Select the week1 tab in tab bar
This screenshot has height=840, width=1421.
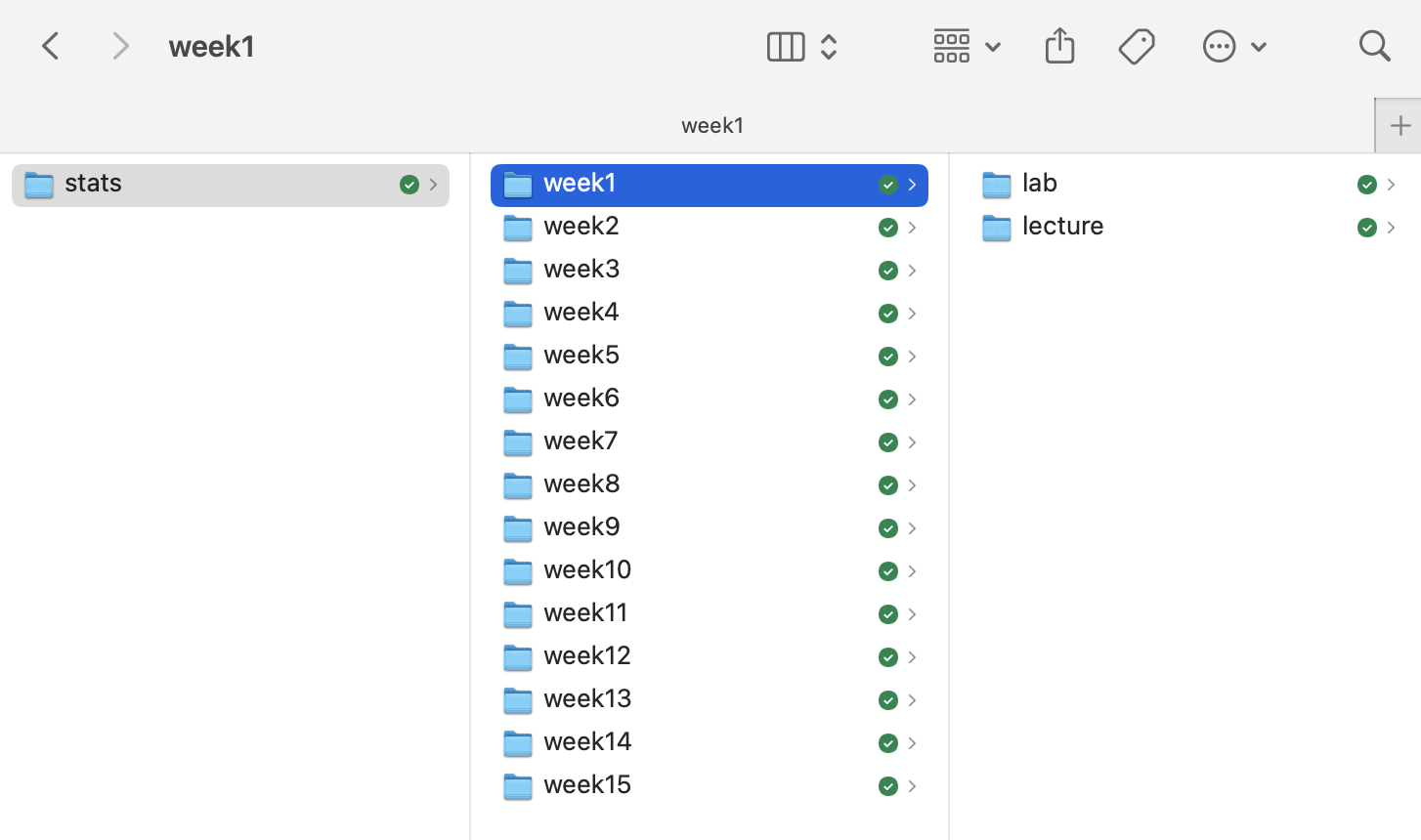pyautogui.click(x=711, y=125)
